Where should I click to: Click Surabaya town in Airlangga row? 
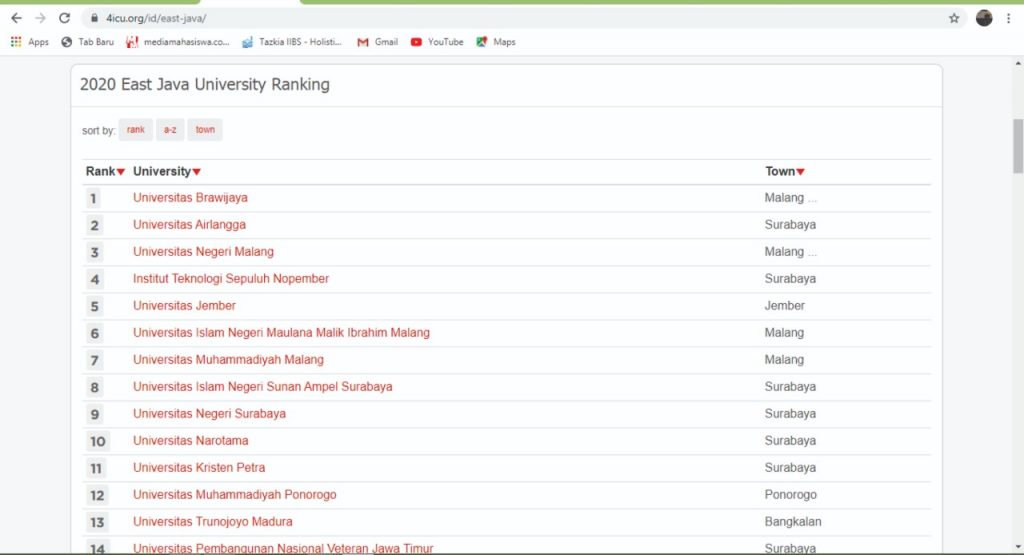(790, 225)
